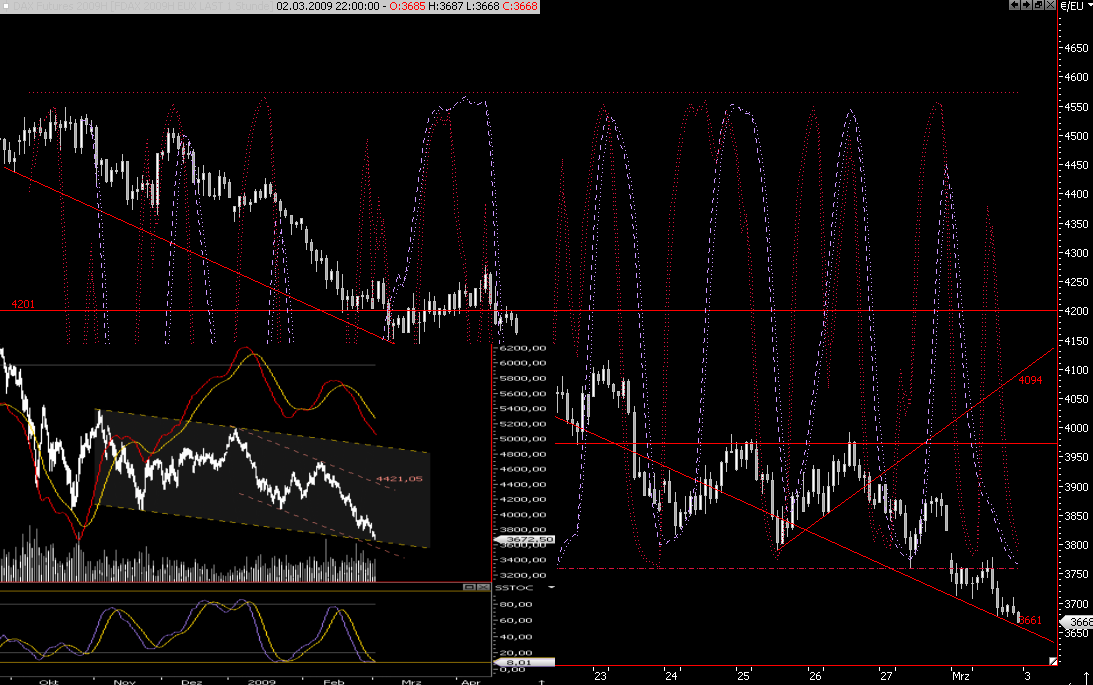Click the resize corner icon at bottom right

coord(1052,662)
